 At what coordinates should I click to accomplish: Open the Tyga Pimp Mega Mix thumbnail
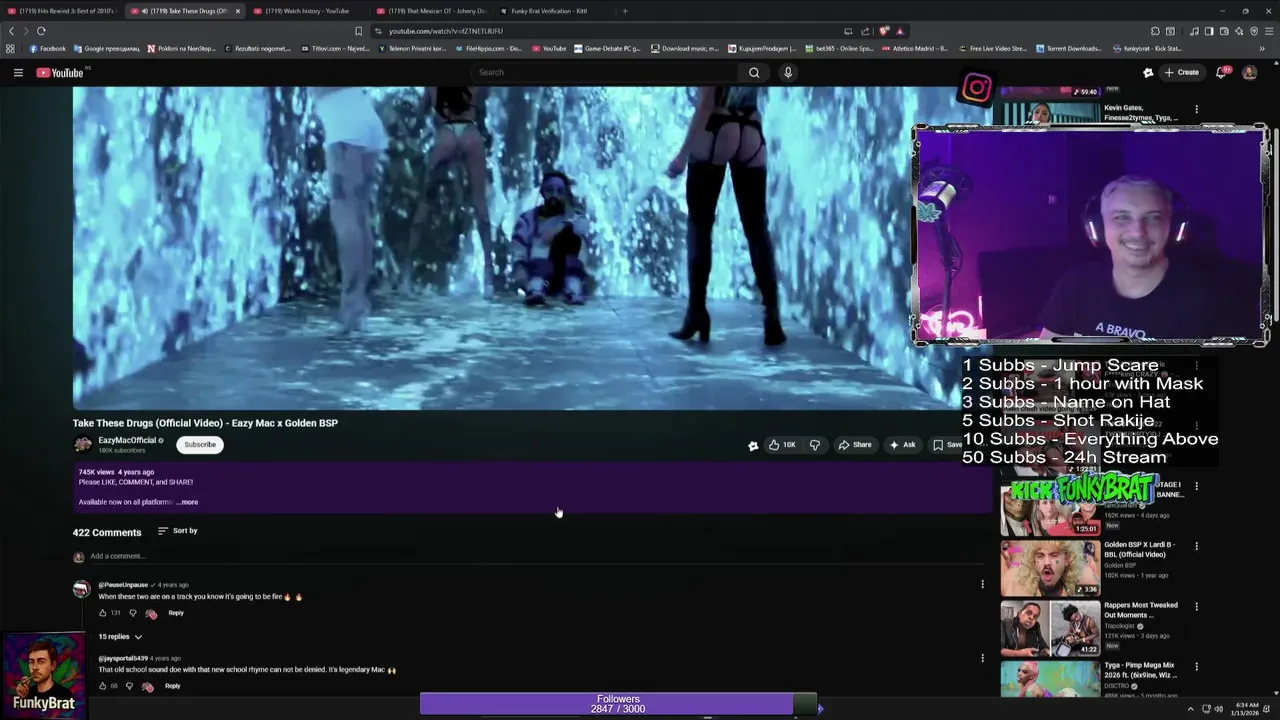pos(1050,680)
